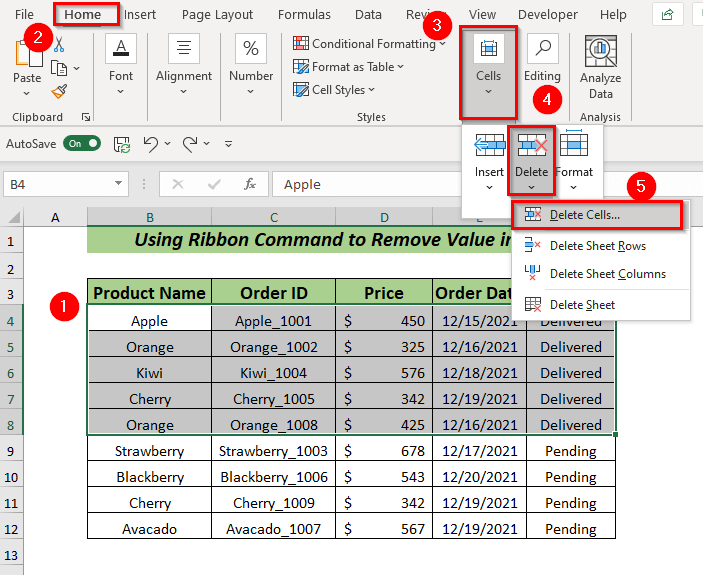Open the Alignment group icon
This screenshot has width=703, height=575.
click(x=184, y=48)
